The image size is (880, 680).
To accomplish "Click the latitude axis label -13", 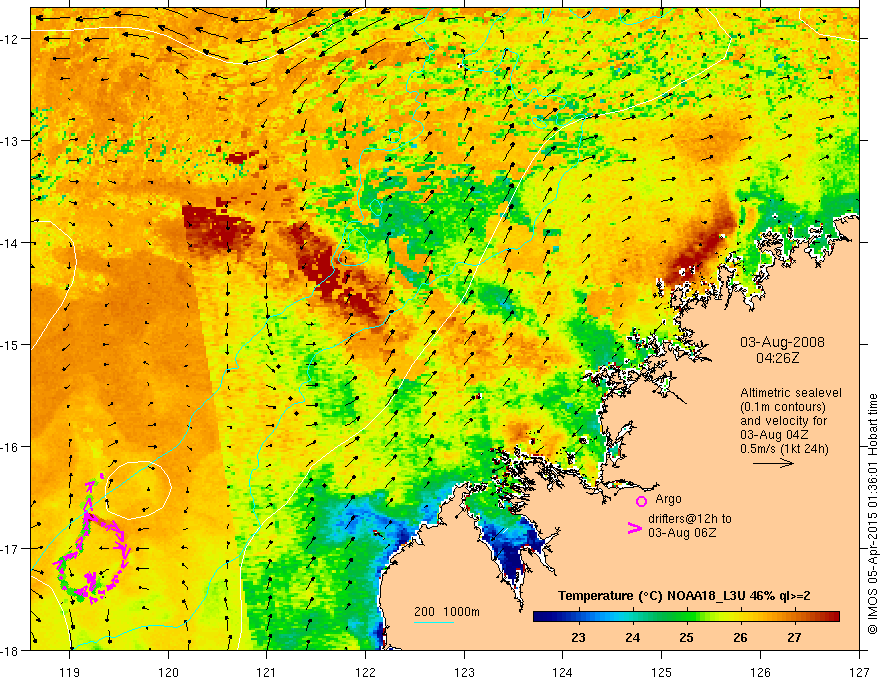I will pos(10,141).
